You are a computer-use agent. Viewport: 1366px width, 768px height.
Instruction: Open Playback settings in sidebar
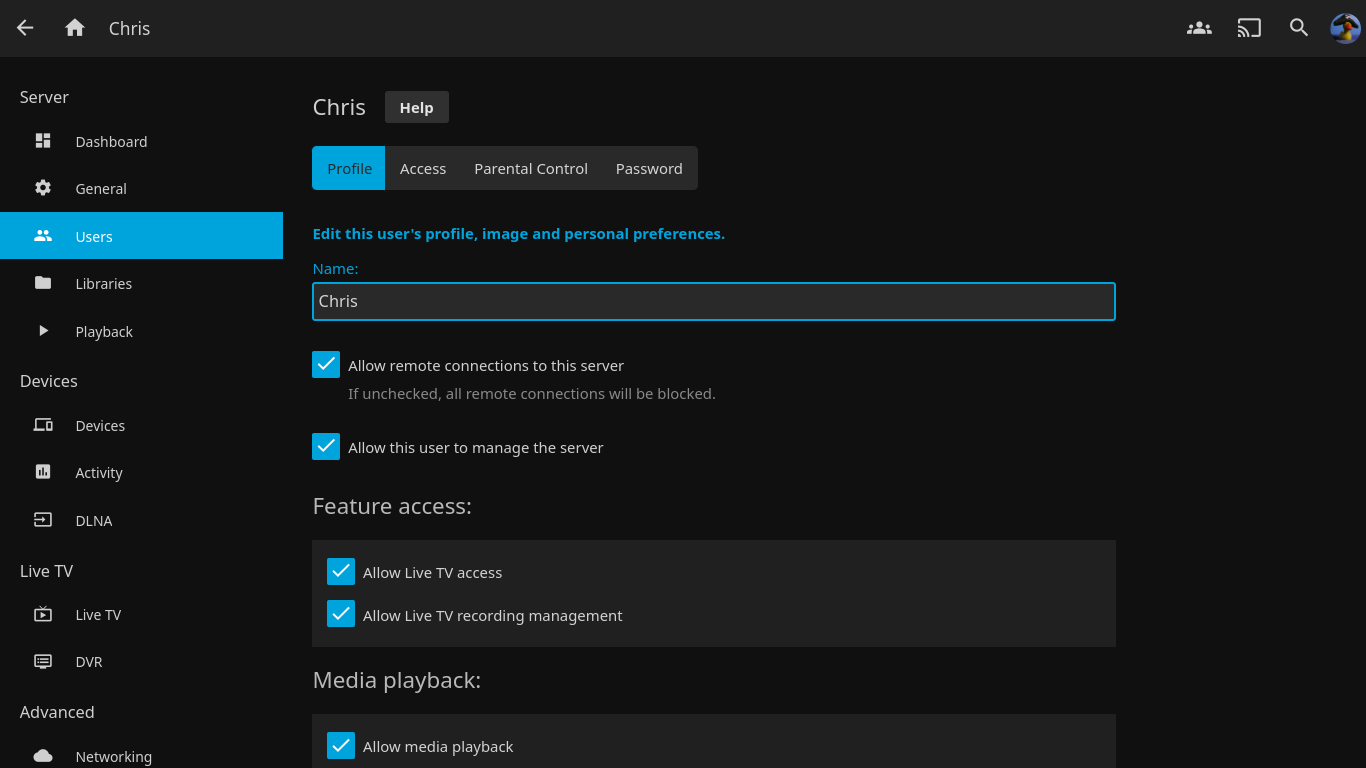(x=104, y=332)
